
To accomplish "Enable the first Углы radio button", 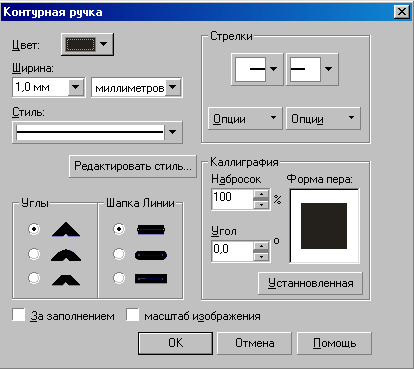I will 34,229.
